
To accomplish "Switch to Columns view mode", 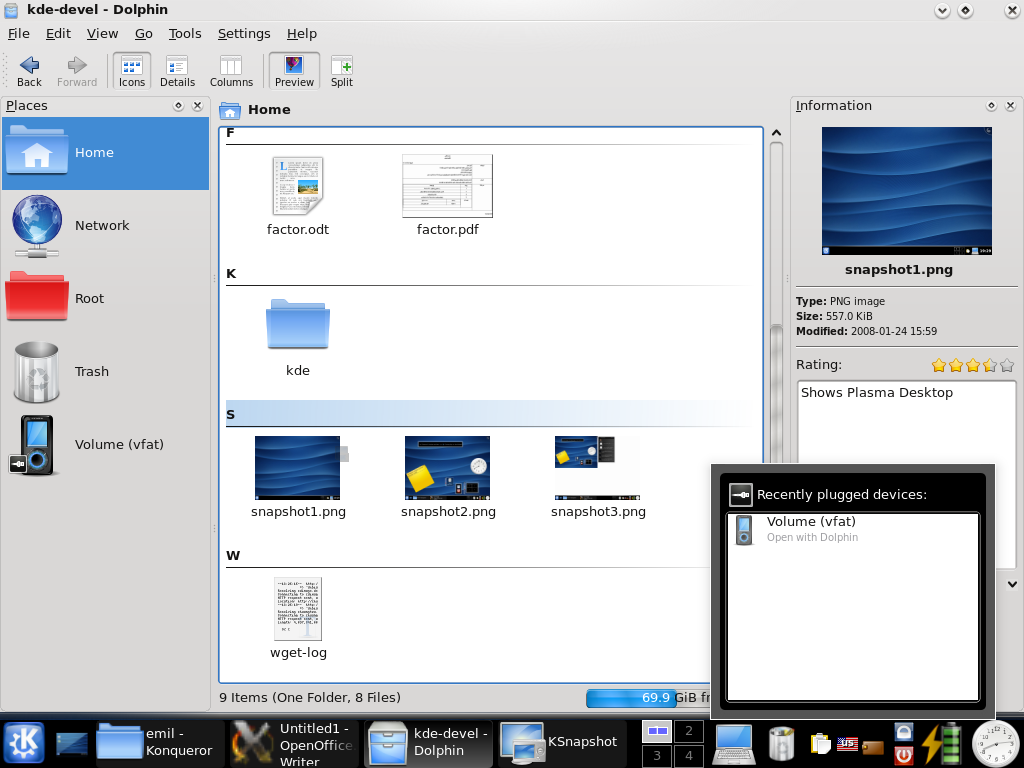I will coord(231,71).
